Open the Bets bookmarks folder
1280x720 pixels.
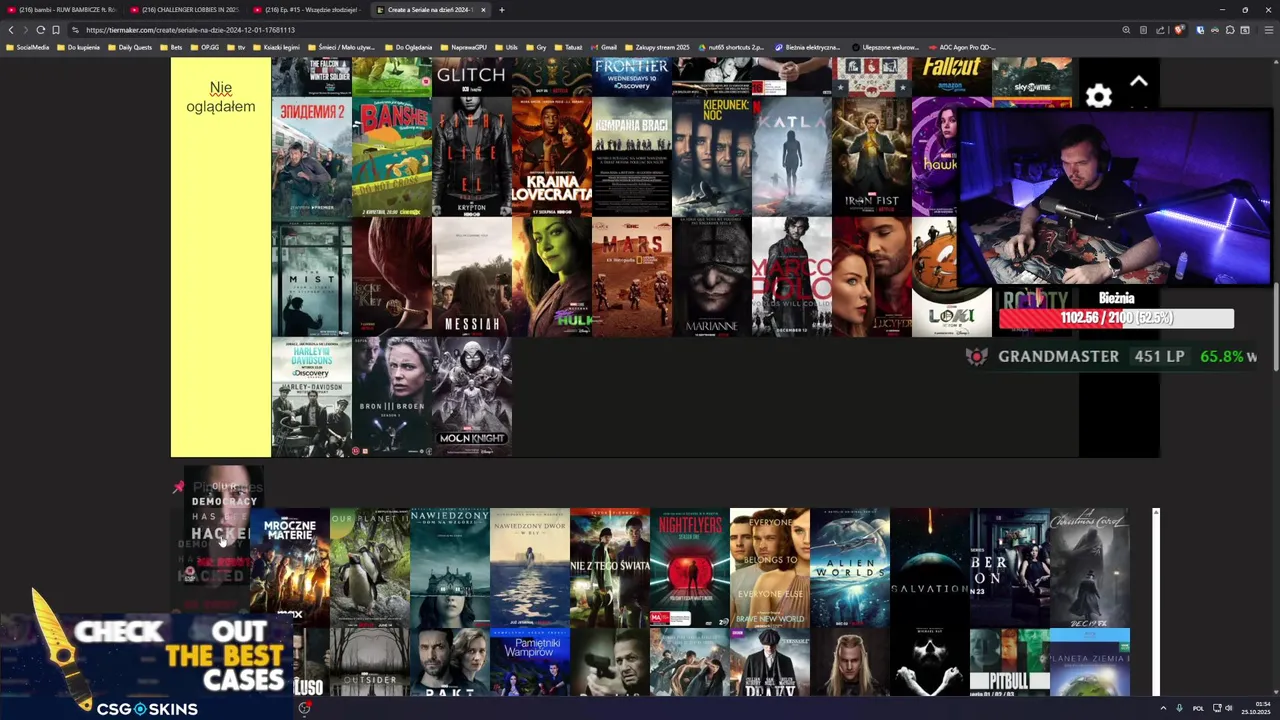(x=171, y=47)
